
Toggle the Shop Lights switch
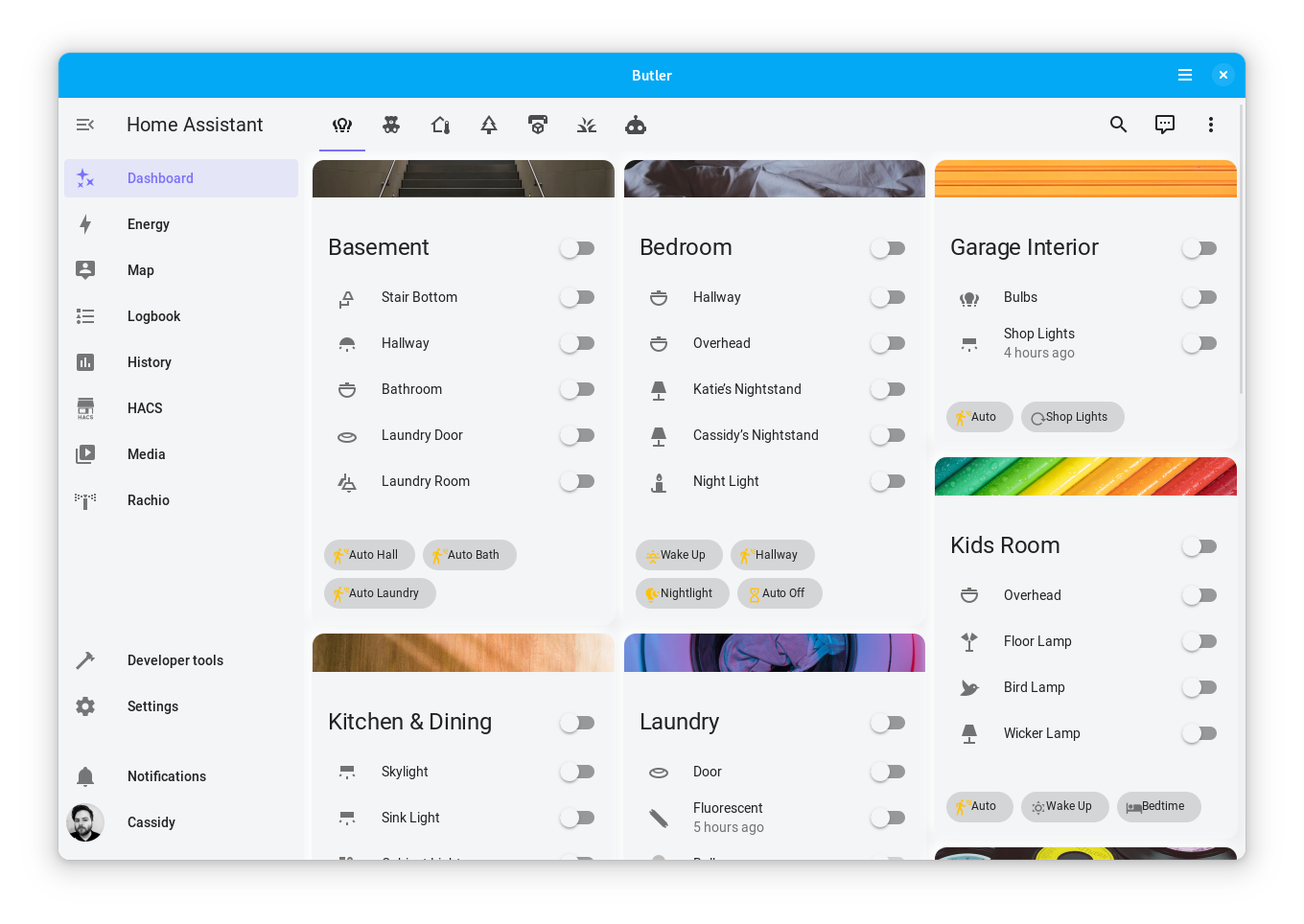(x=1199, y=343)
